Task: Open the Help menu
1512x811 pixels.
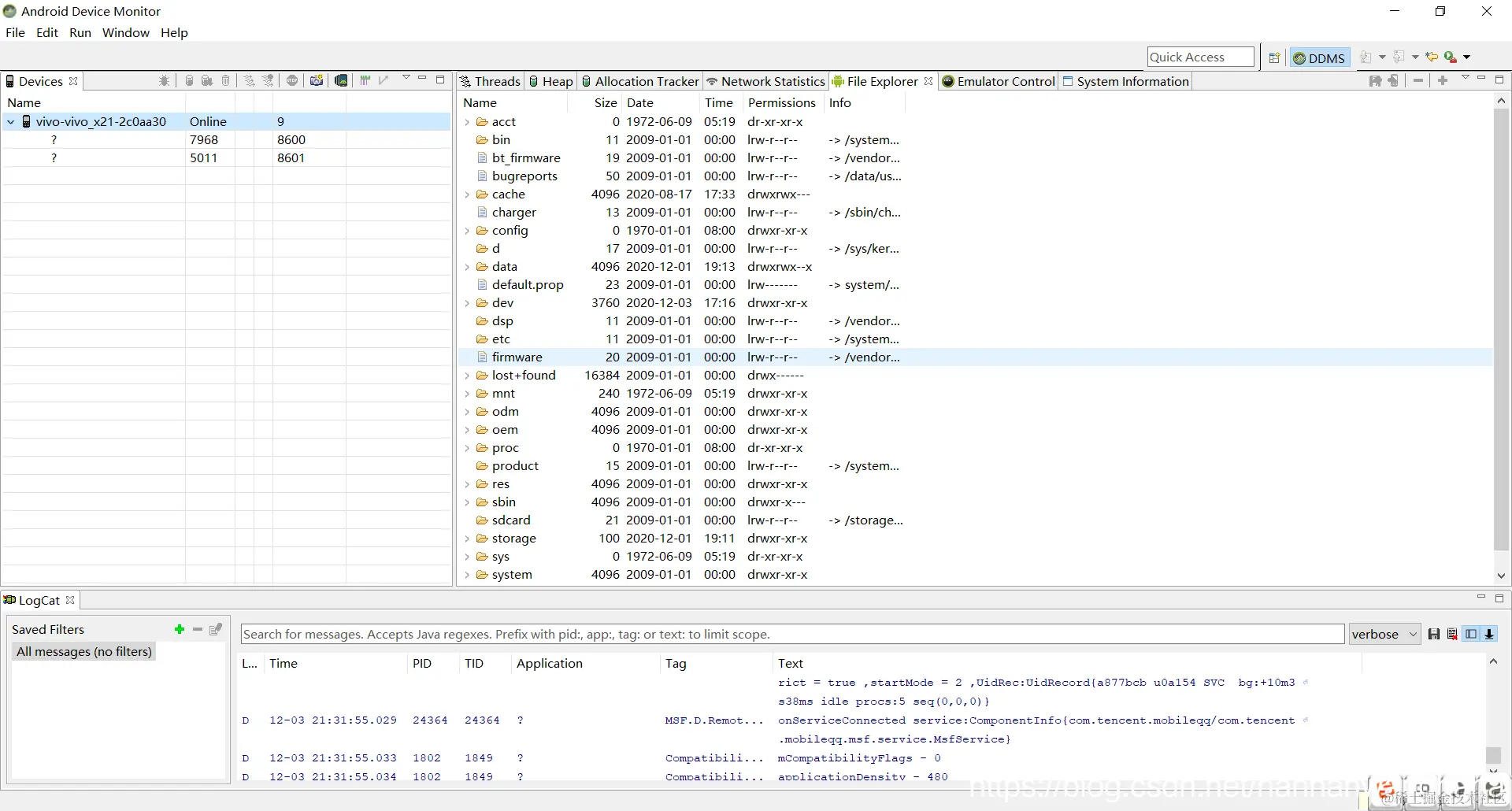Action: coord(174,32)
